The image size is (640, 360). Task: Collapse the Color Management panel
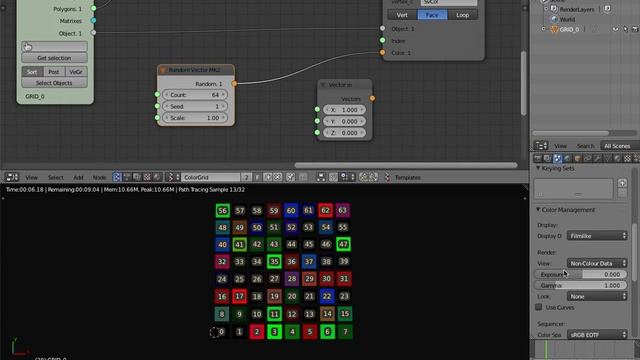538,209
